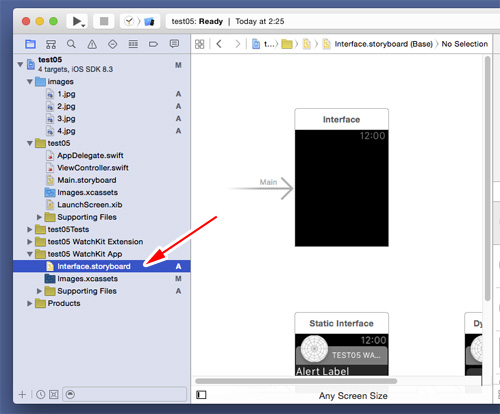Open Main.storyboard
The image size is (500, 414).
pyautogui.click(x=87, y=180)
